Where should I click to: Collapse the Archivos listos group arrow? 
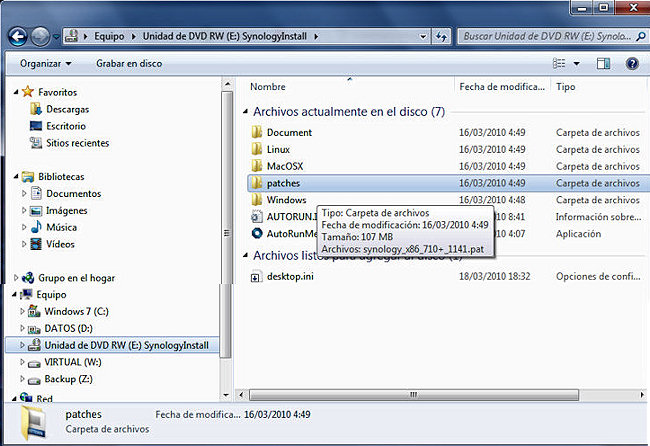click(245, 255)
